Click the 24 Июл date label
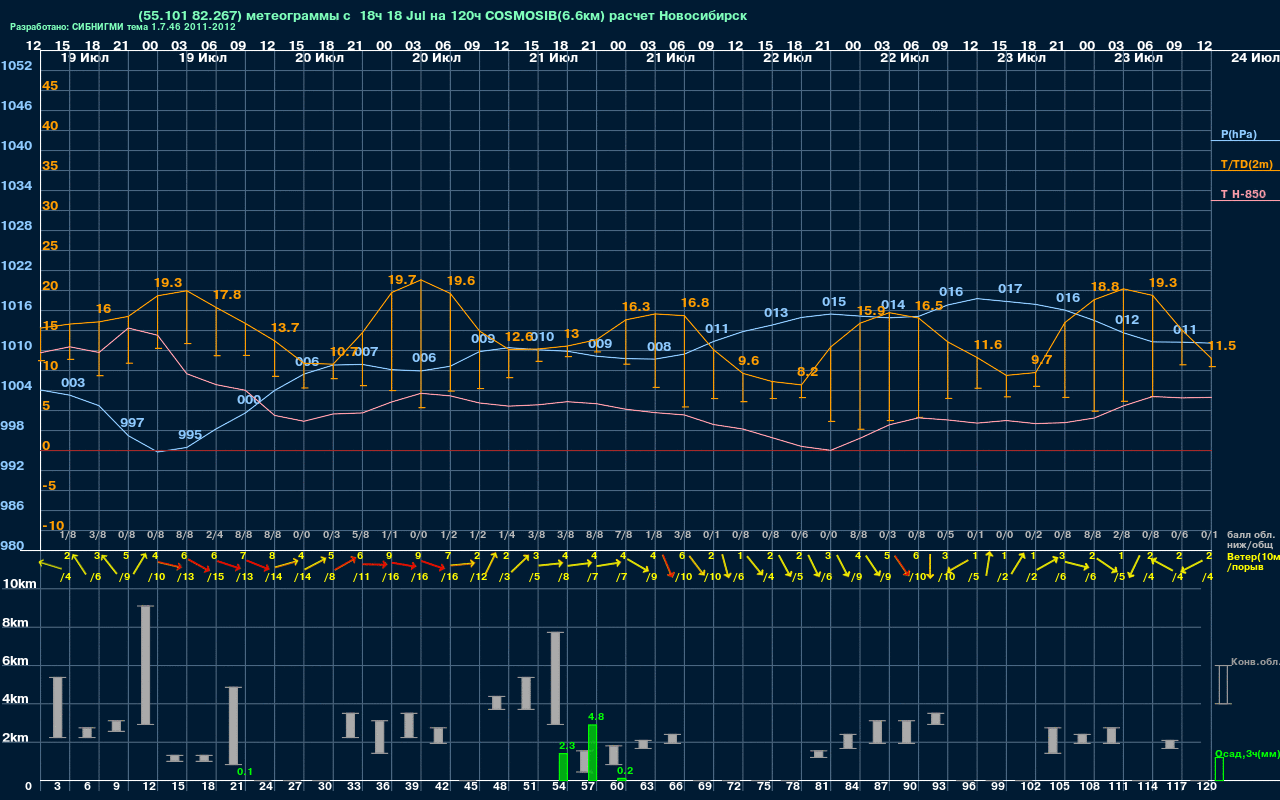 pyautogui.click(x=1254, y=58)
